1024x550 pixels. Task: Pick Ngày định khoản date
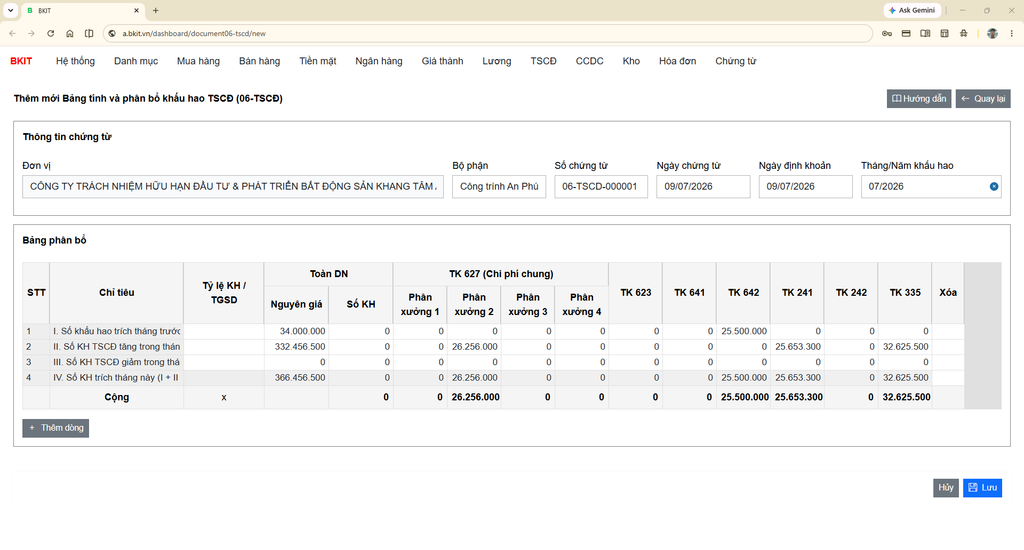(x=805, y=187)
